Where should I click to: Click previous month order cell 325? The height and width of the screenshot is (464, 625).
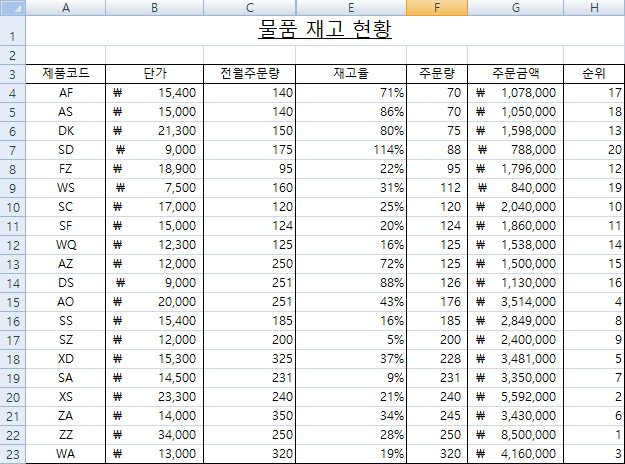click(x=250, y=359)
